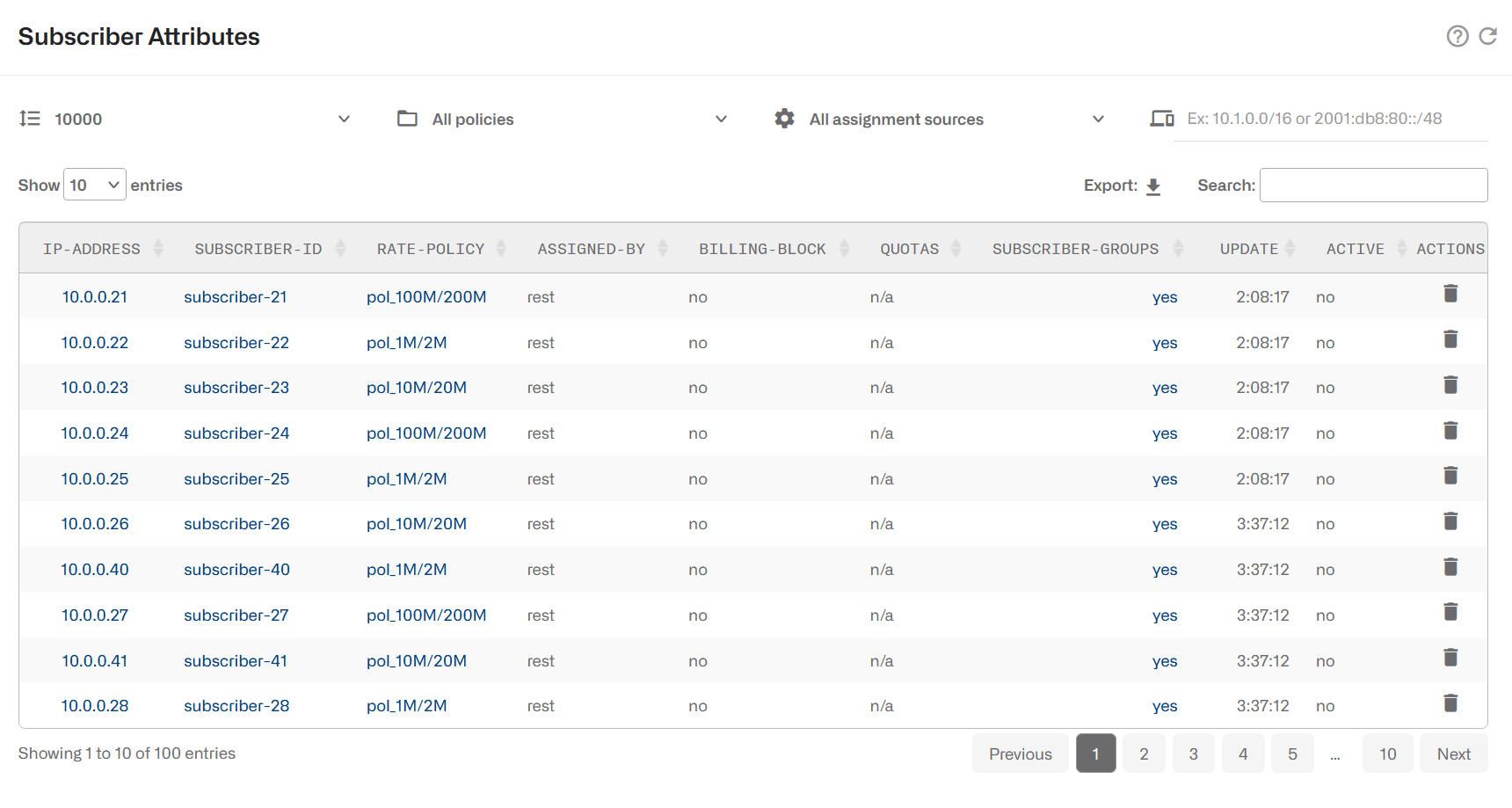Jump to page 3
This screenshot has width=1512, height=808.
(x=1193, y=753)
